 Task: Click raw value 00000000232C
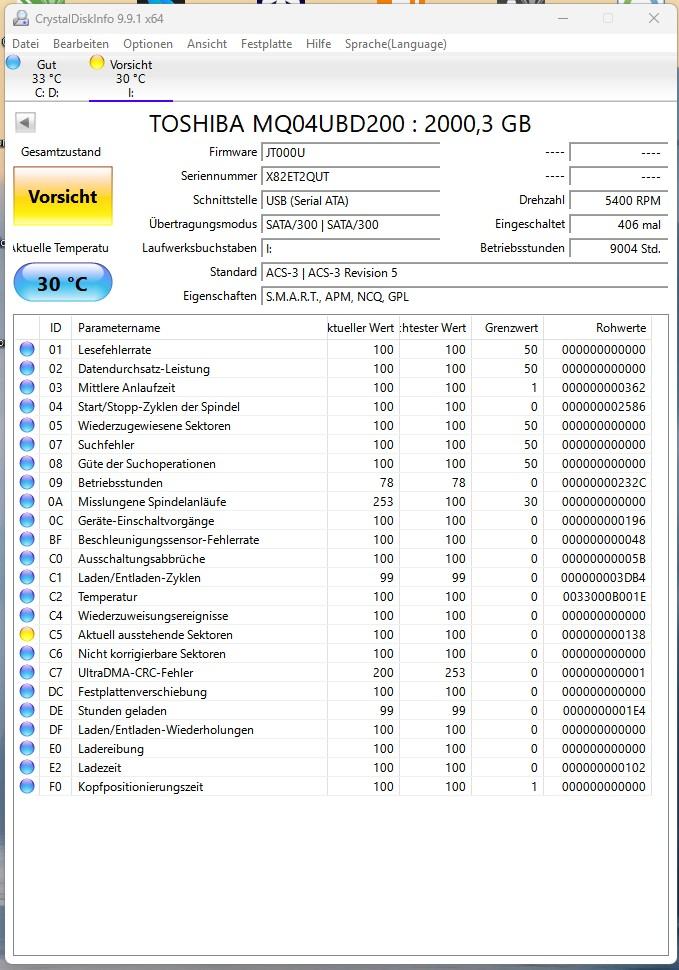(604, 483)
